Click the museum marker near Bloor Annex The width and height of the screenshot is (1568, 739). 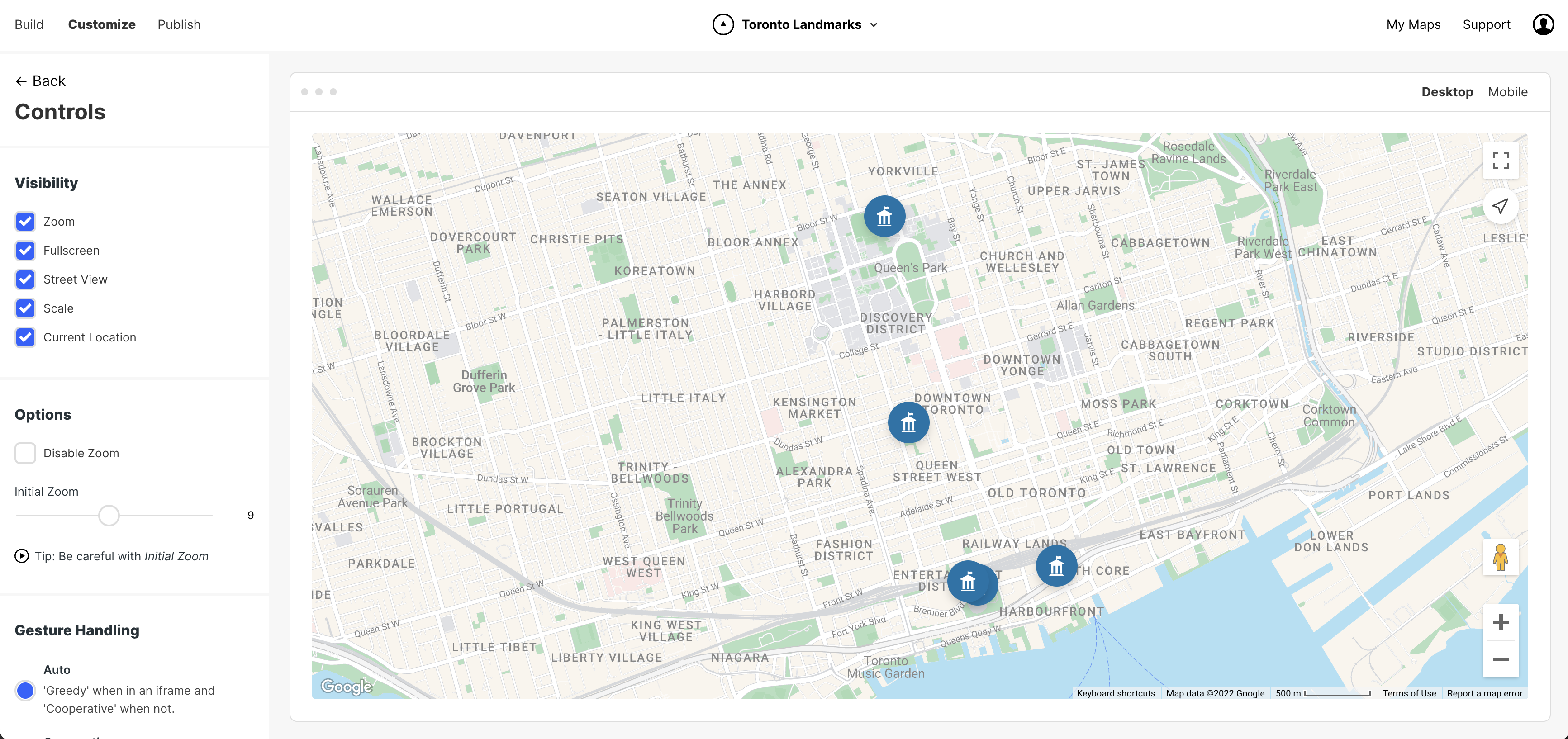(x=884, y=216)
